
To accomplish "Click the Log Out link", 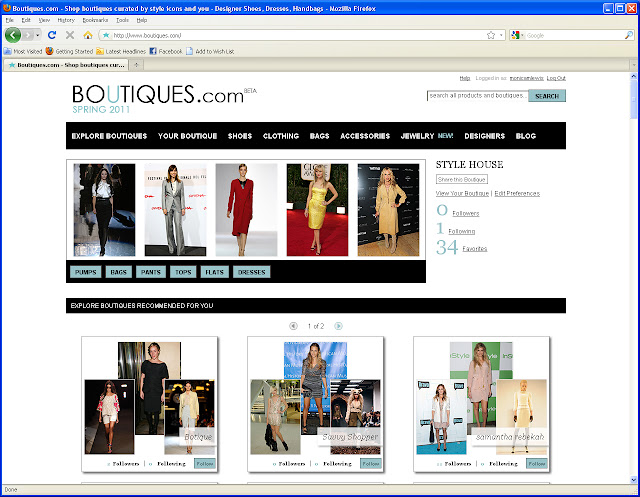I will pos(556,78).
